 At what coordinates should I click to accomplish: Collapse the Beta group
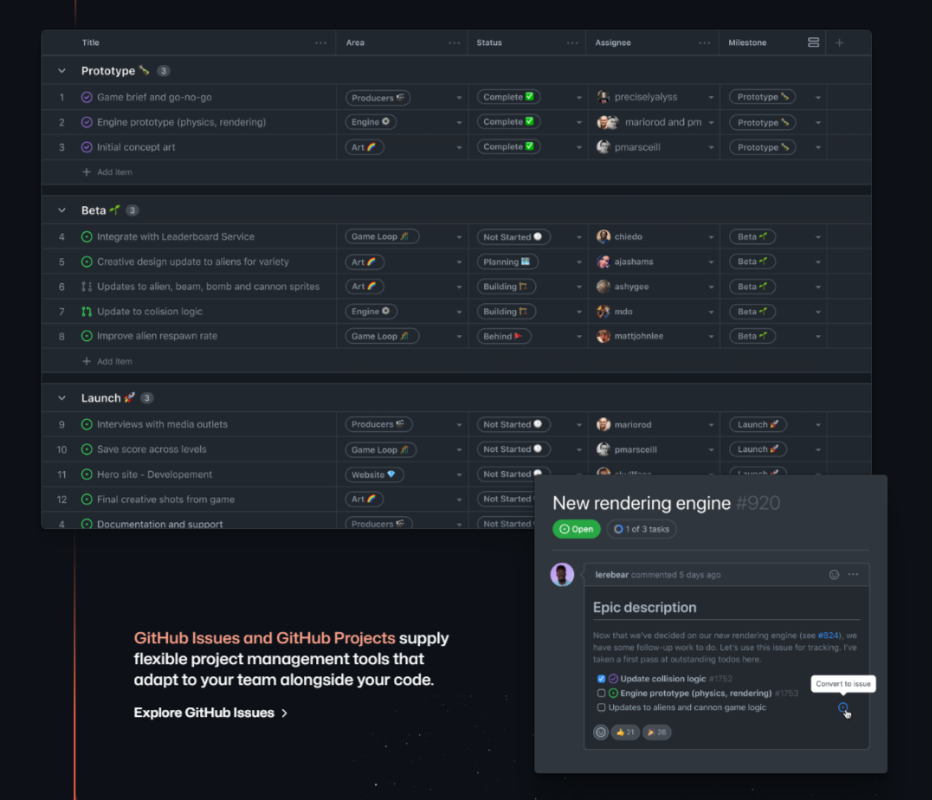coord(62,210)
